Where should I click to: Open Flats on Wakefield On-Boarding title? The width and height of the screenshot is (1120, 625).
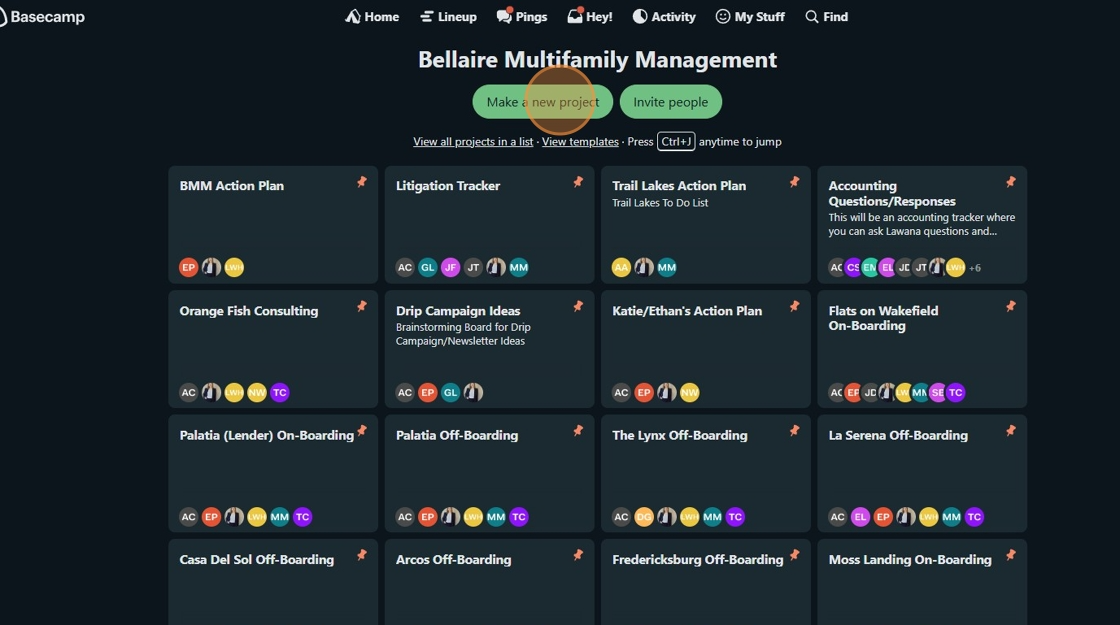(883, 318)
